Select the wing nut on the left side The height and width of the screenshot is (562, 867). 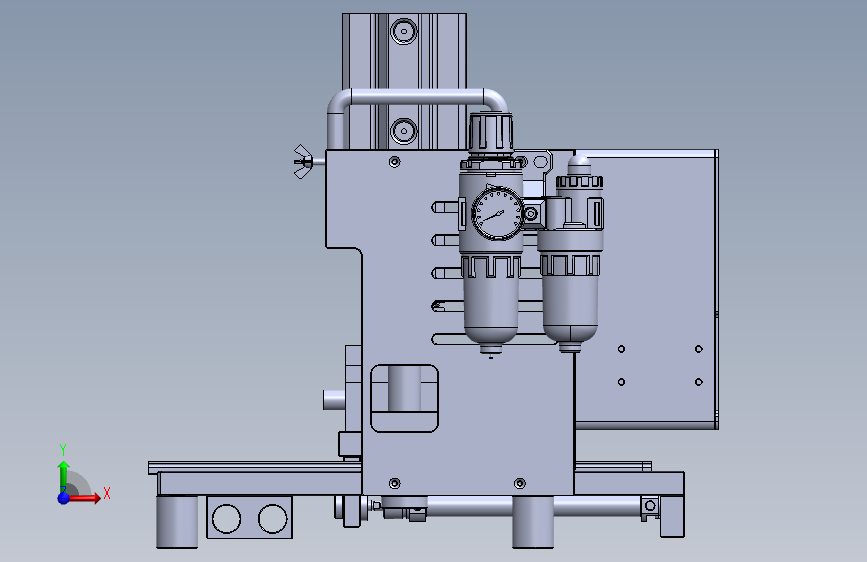tap(302, 162)
